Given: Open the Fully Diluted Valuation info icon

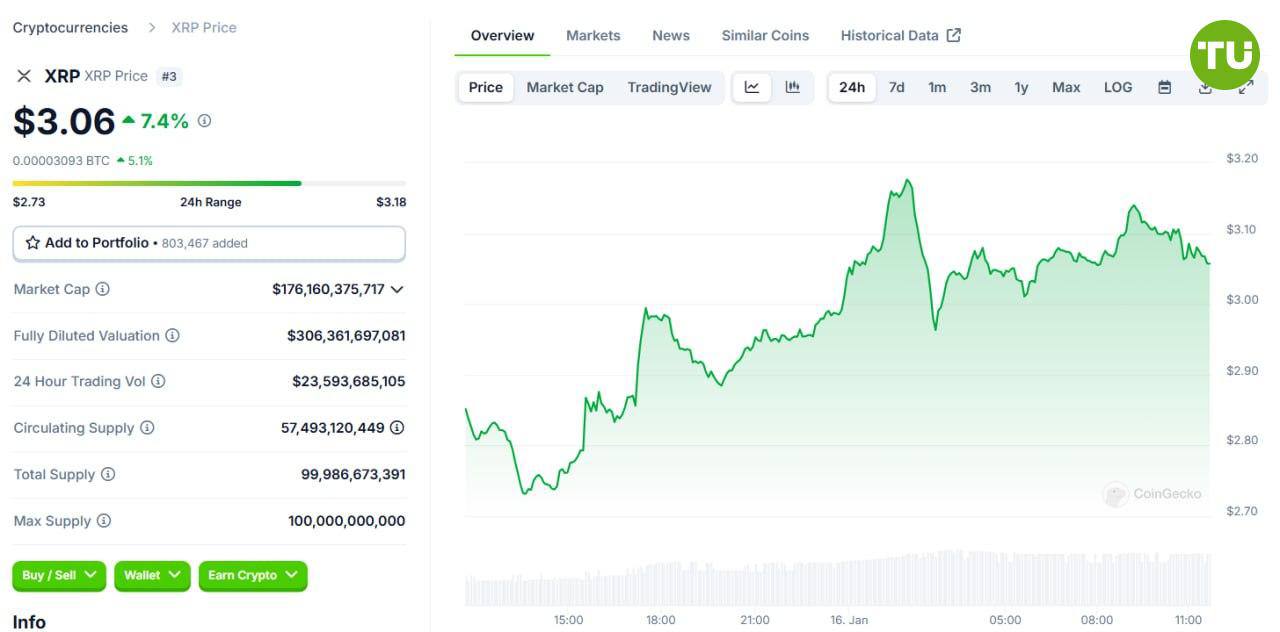Looking at the screenshot, I should tap(172, 336).
